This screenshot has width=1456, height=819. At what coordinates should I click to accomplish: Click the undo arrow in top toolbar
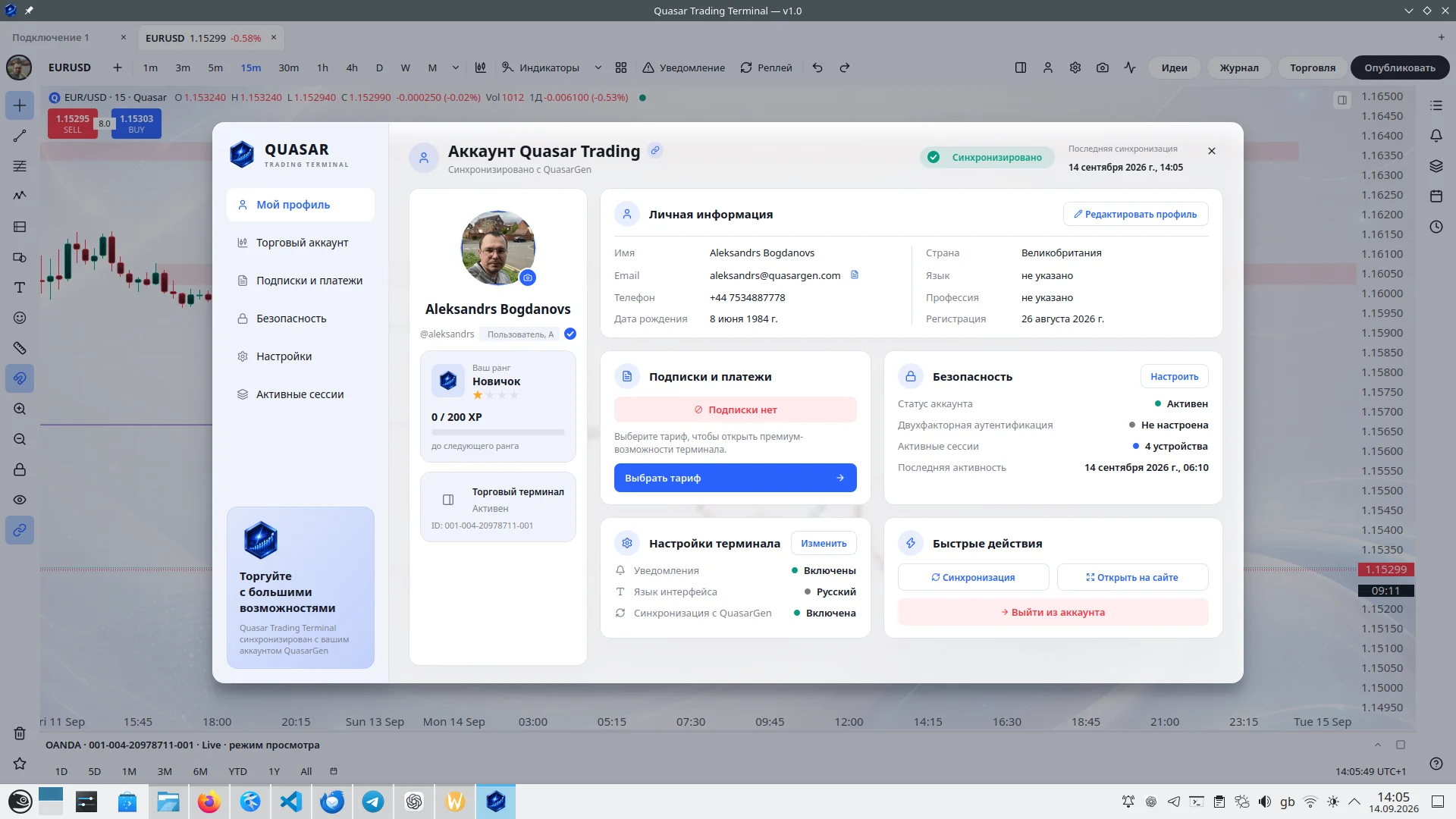[x=817, y=67]
